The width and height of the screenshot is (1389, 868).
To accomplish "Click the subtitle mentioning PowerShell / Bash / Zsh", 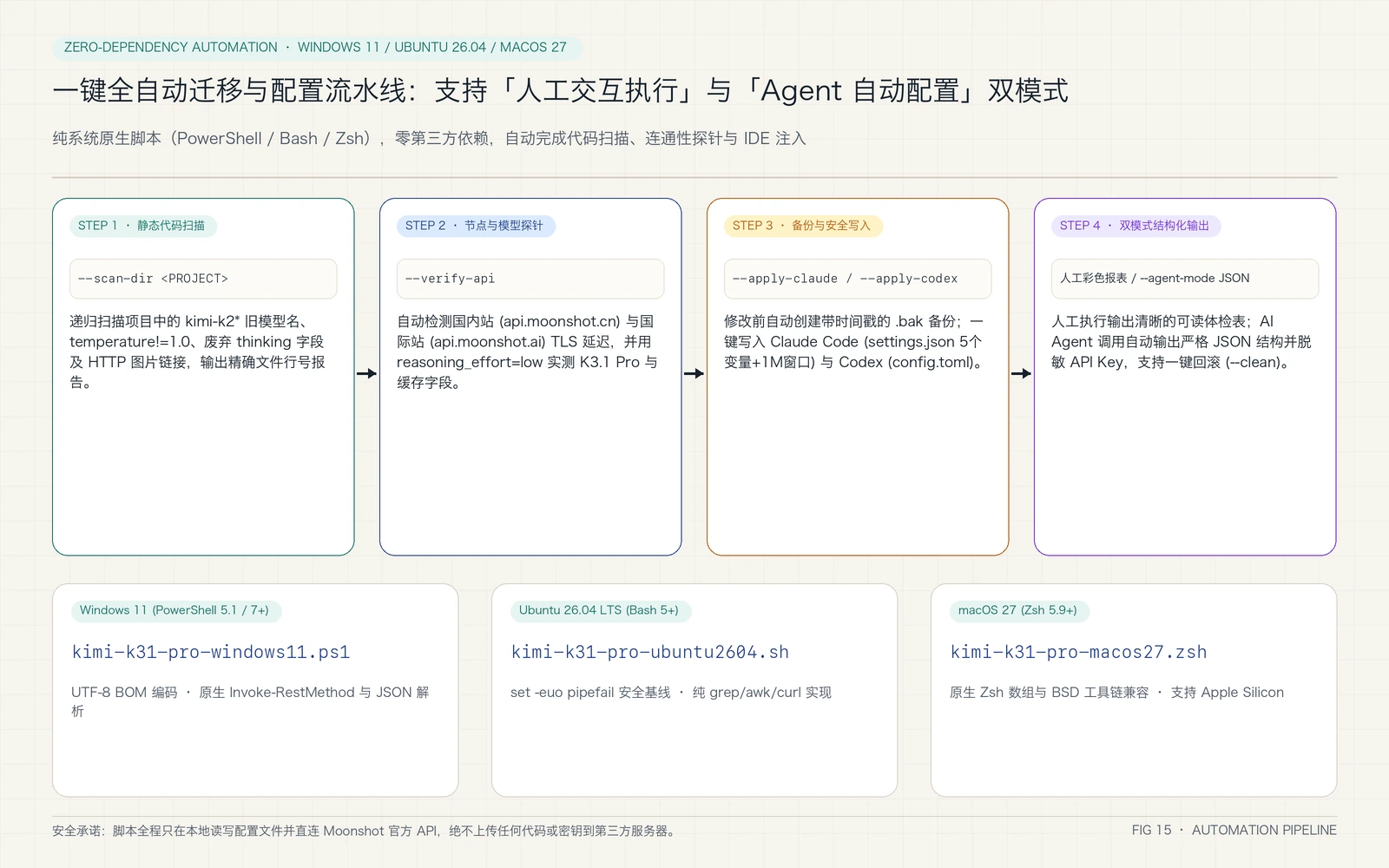I will (429, 138).
